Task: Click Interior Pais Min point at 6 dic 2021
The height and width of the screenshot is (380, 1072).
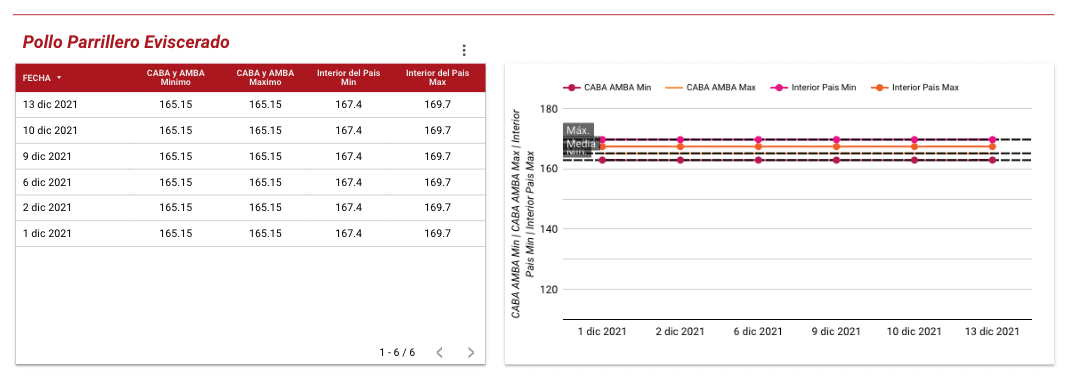Action: coord(758,139)
